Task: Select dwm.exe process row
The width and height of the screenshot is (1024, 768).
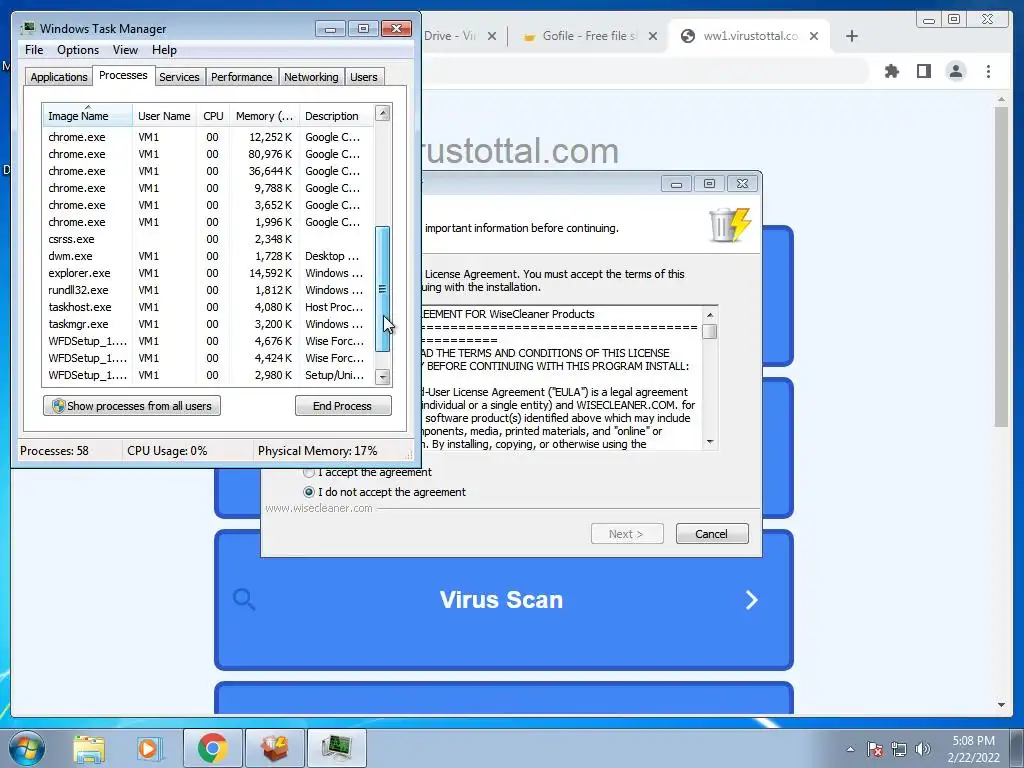Action: [x=208, y=256]
